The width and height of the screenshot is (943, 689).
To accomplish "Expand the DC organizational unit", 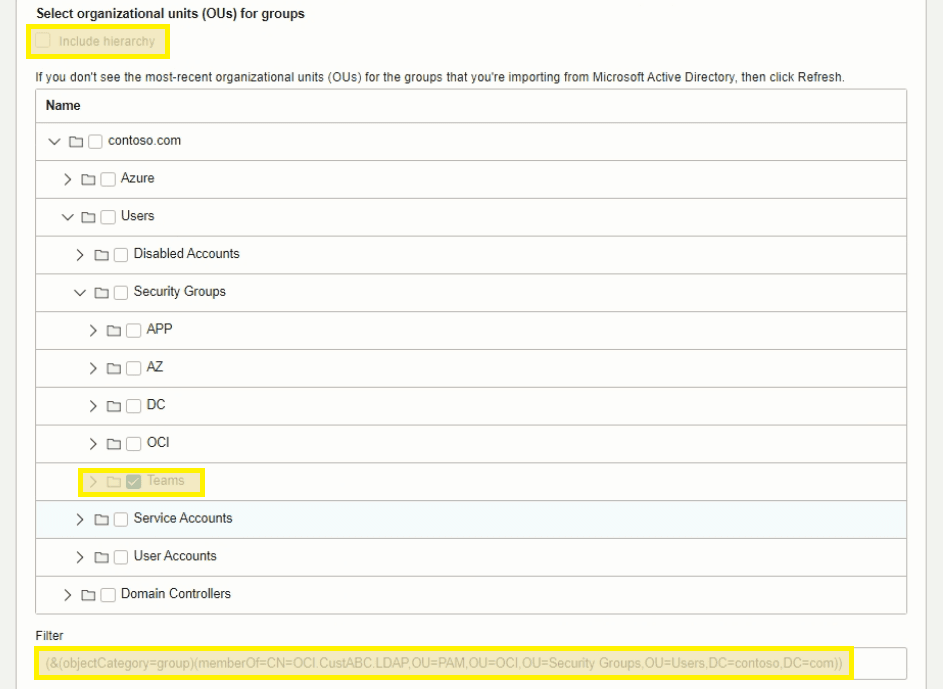I will (94, 405).
